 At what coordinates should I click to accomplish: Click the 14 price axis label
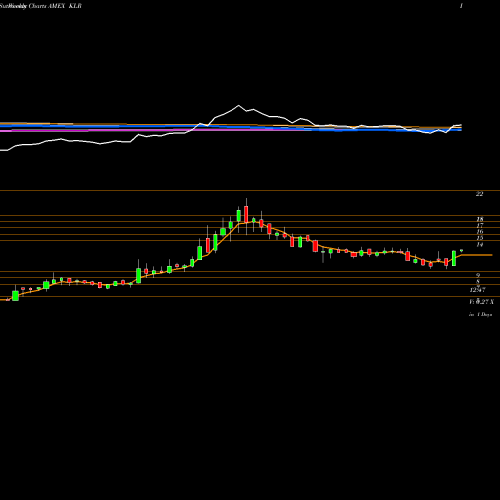click(x=480, y=245)
